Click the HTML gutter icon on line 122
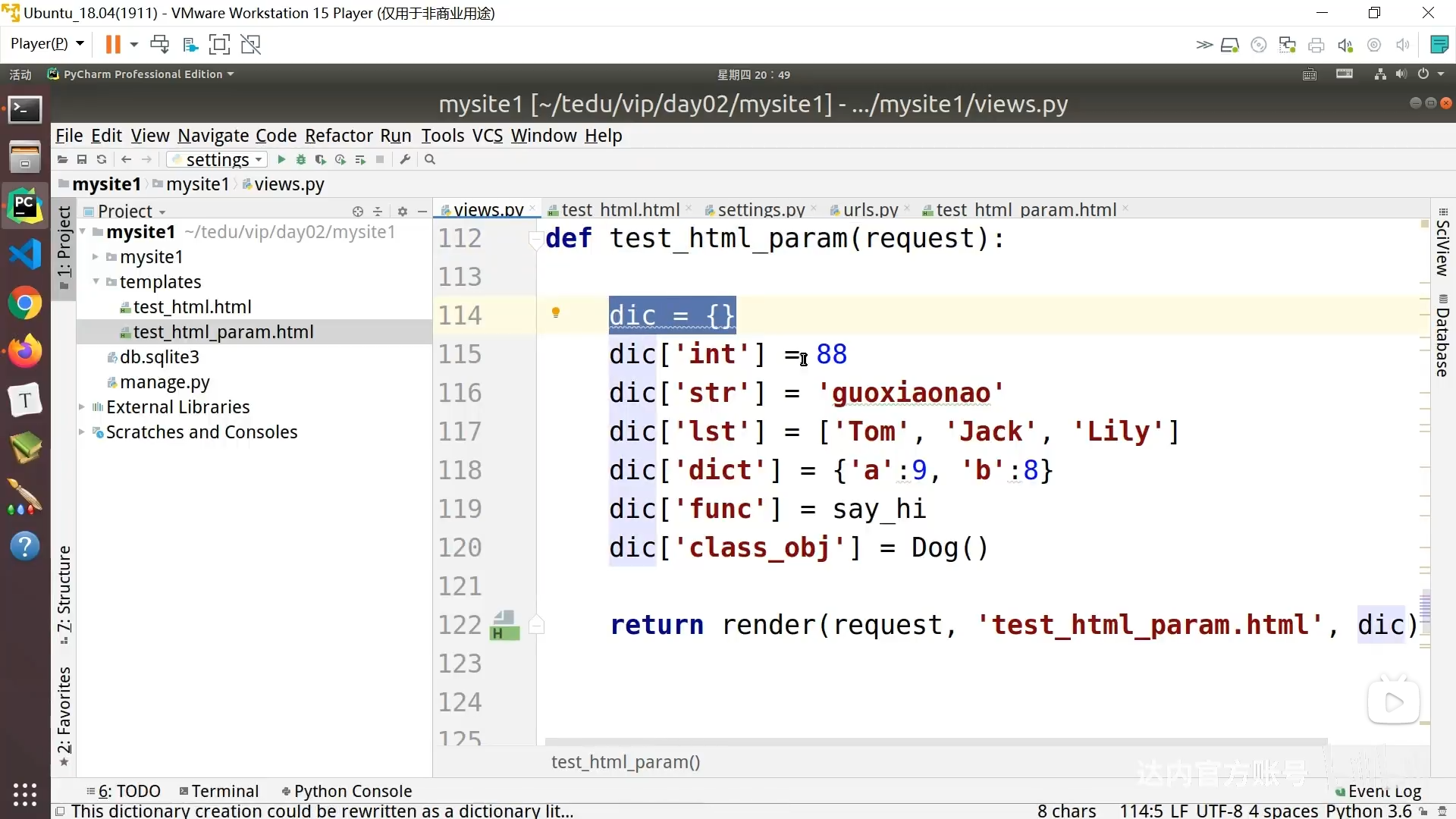 click(x=504, y=626)
